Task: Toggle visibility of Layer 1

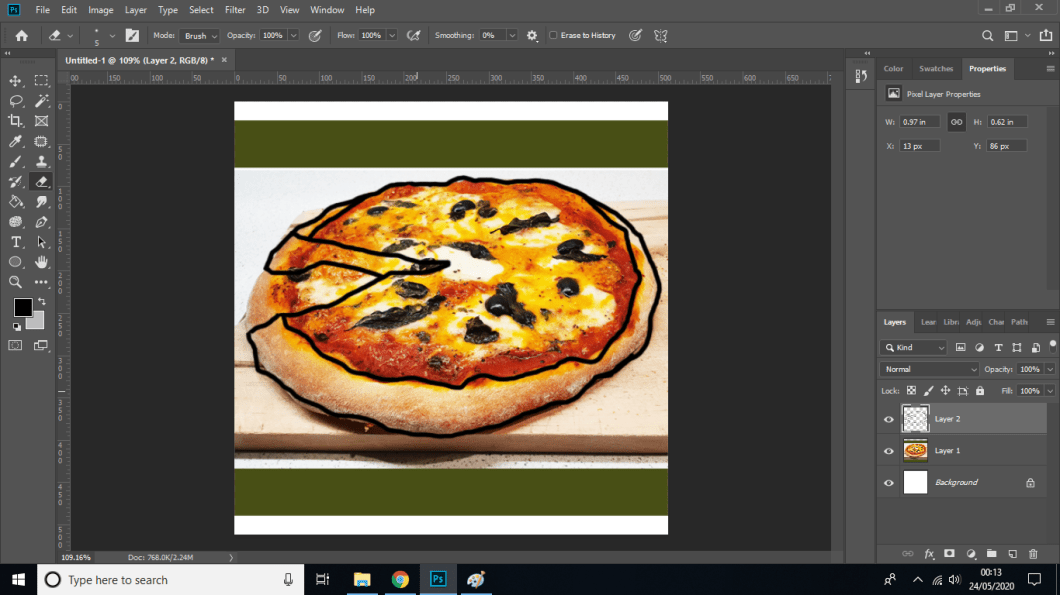Action: tap(888, 450)
